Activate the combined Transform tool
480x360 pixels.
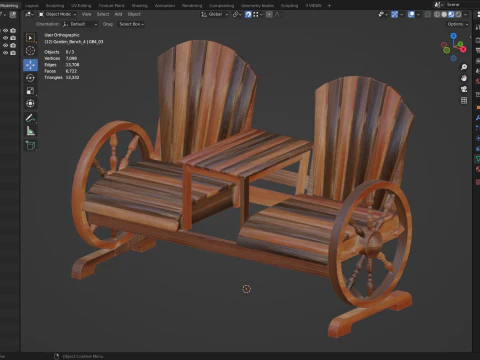[x=30, y=103]
